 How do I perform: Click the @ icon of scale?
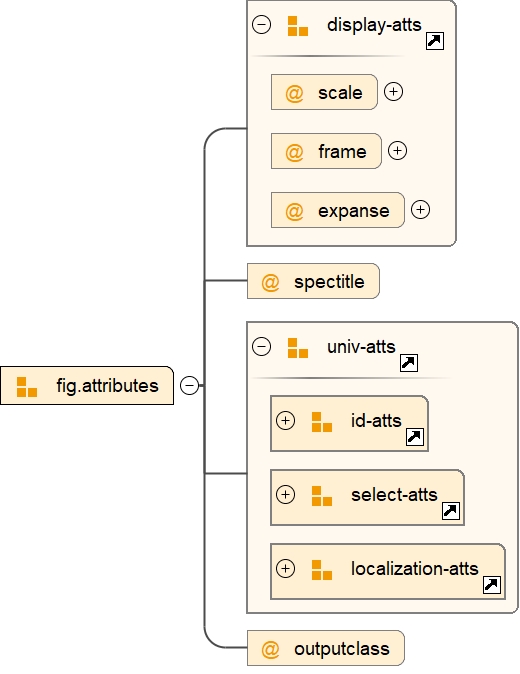click(294, 93)
